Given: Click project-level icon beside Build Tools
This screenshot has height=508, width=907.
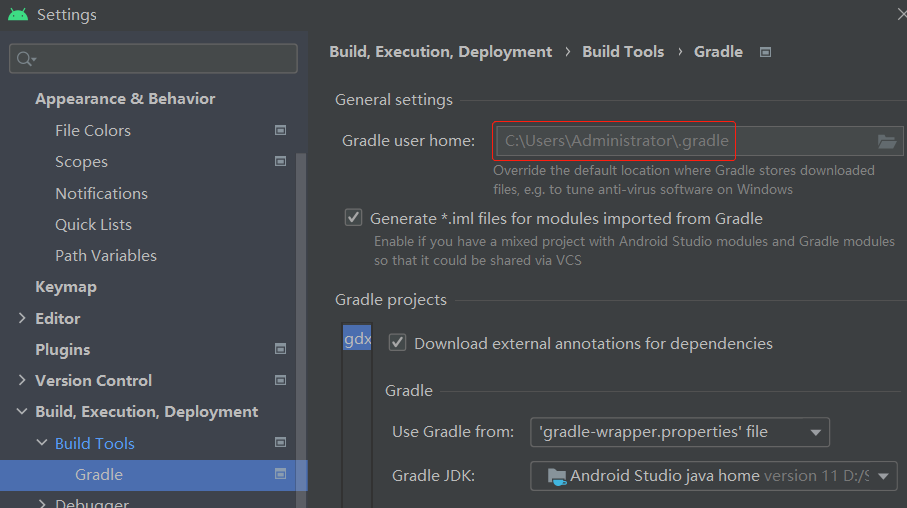Looking at the screenshot, I should coord(280,443).
